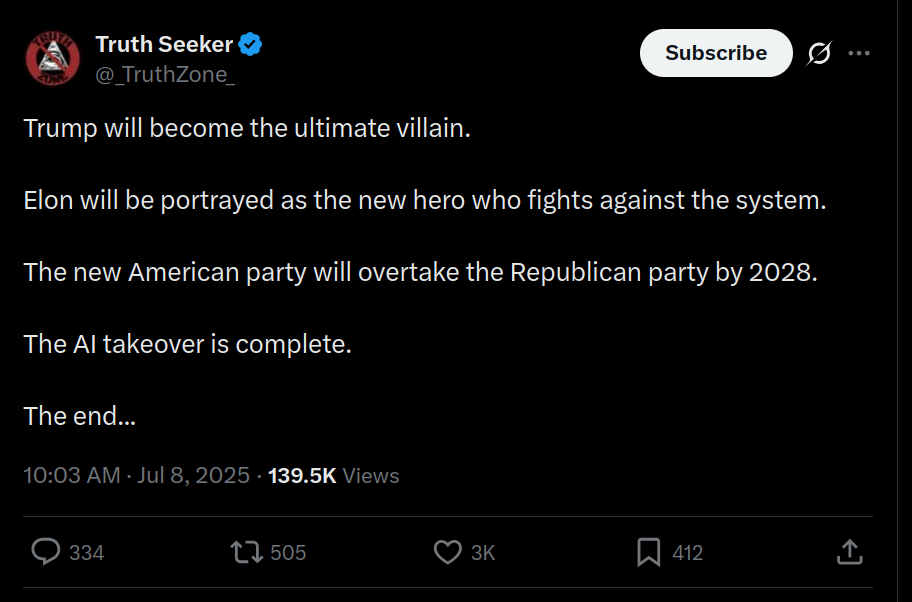Click the Truth Seeker profile avatar
The height and width of the screenshot is (602, 912).
tap(54, 59)
